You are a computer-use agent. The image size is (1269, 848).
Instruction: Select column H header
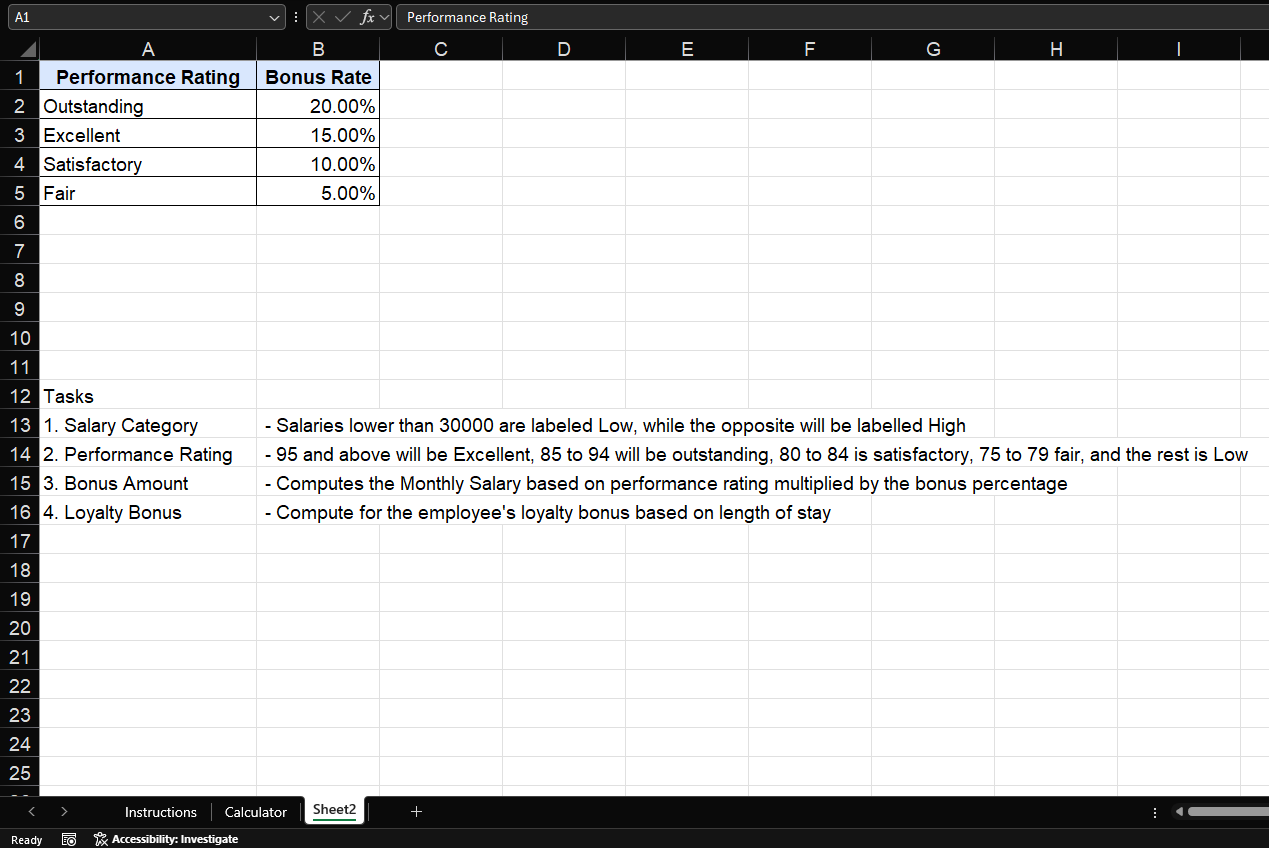[1056, 49]
